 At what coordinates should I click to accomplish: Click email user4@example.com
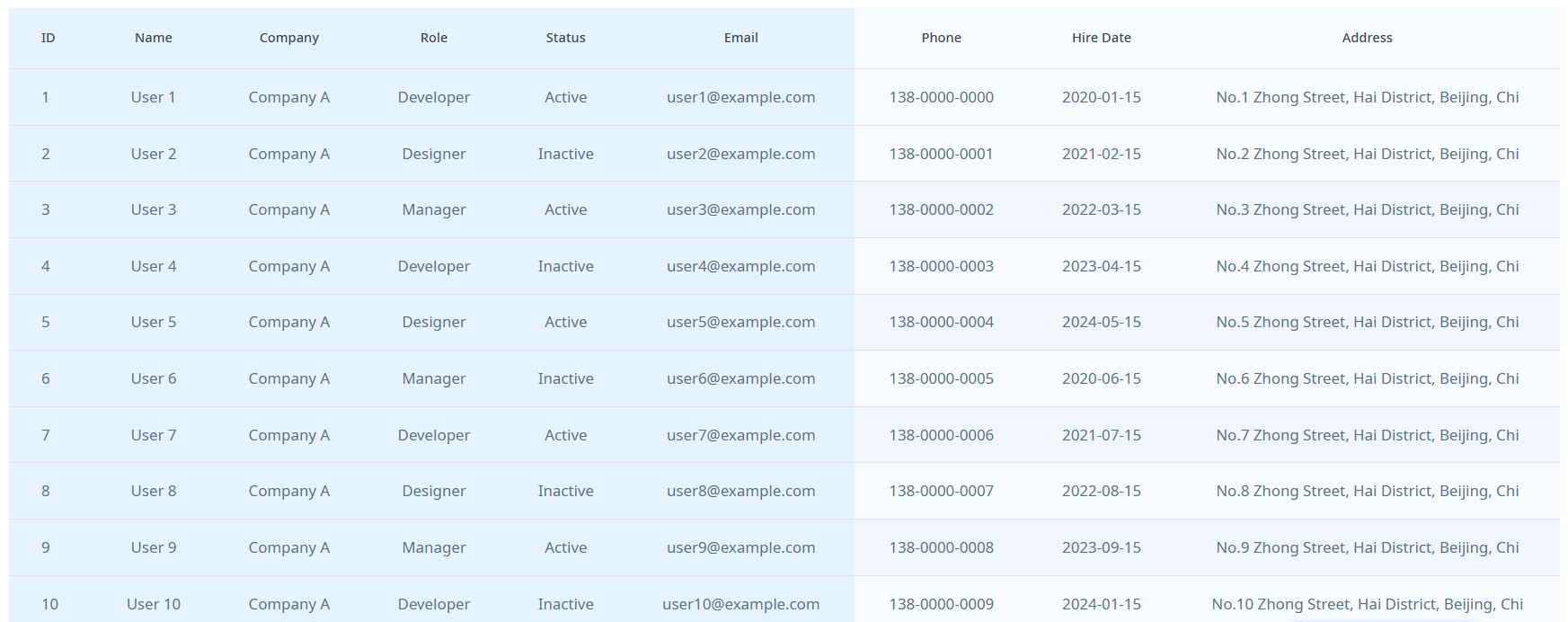(x=741, y=266)
